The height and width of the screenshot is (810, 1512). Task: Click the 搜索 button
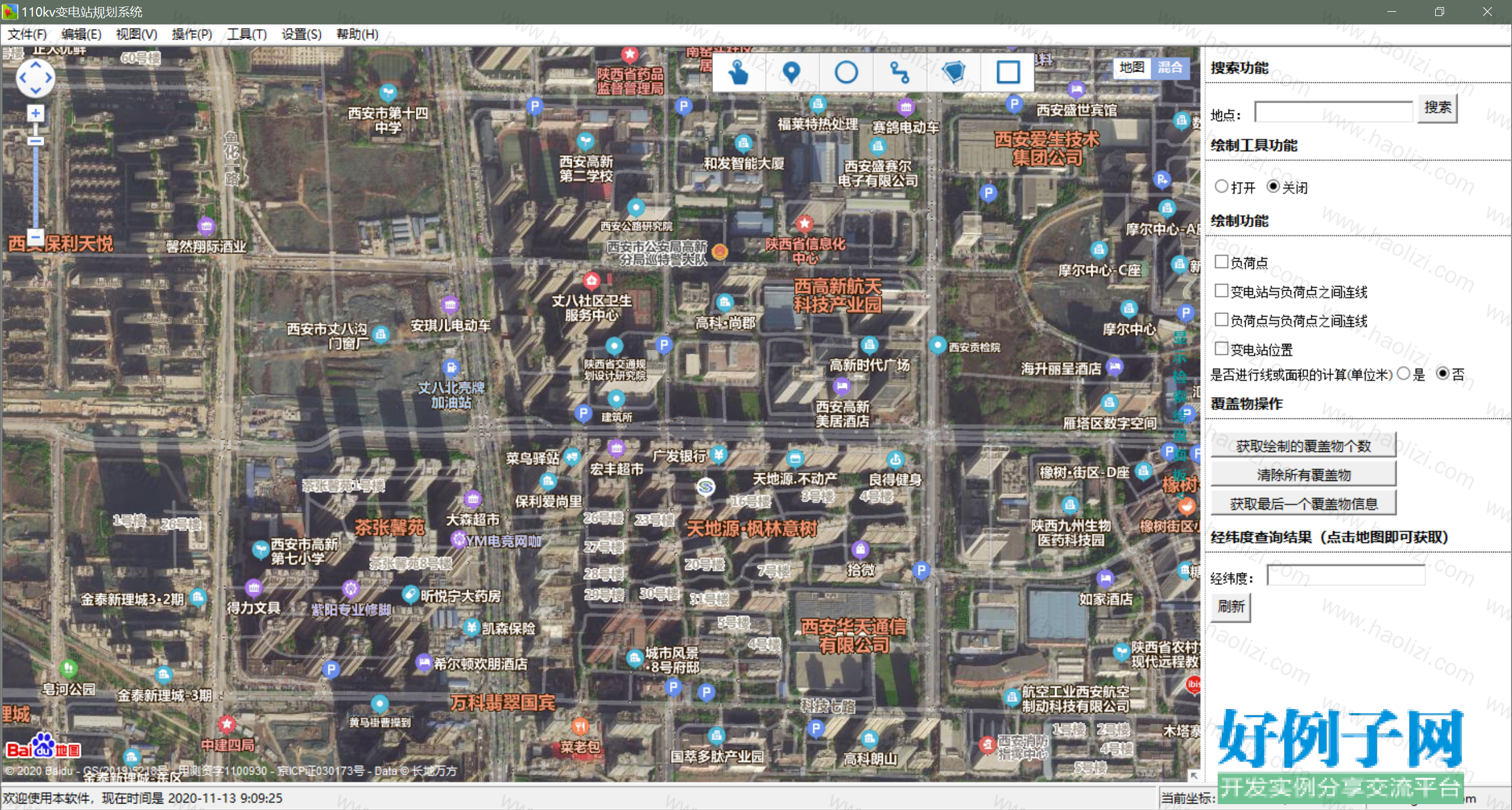click(1438, 108)
